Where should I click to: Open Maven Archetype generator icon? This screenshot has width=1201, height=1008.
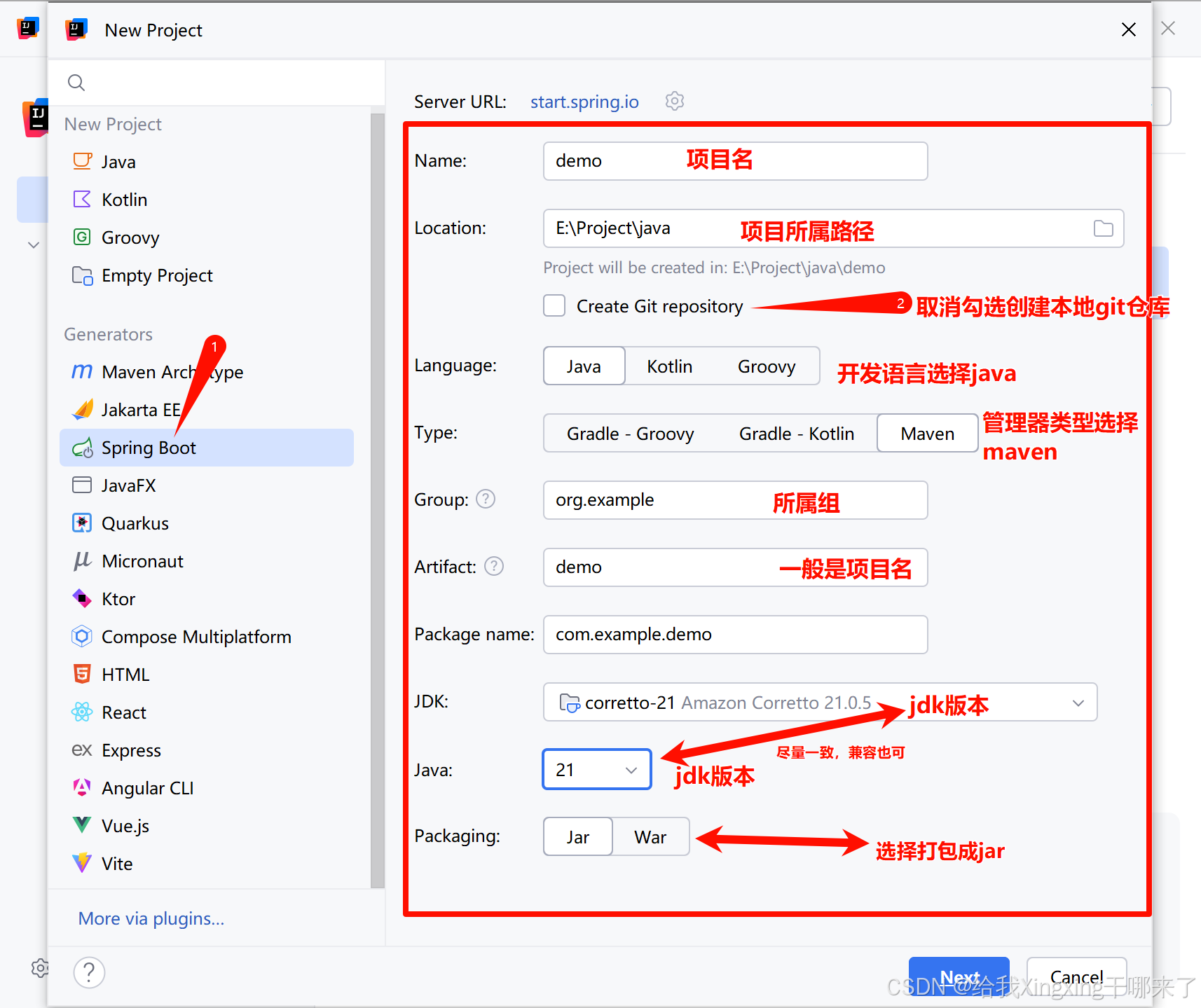coord(82,371)
